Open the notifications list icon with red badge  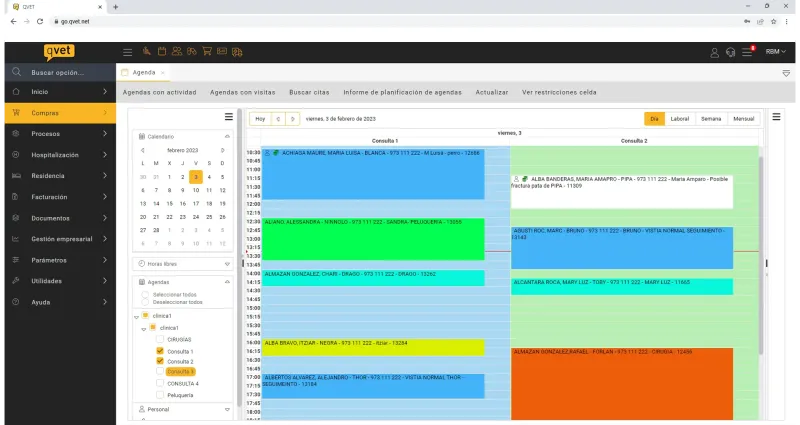coord(747,52)
